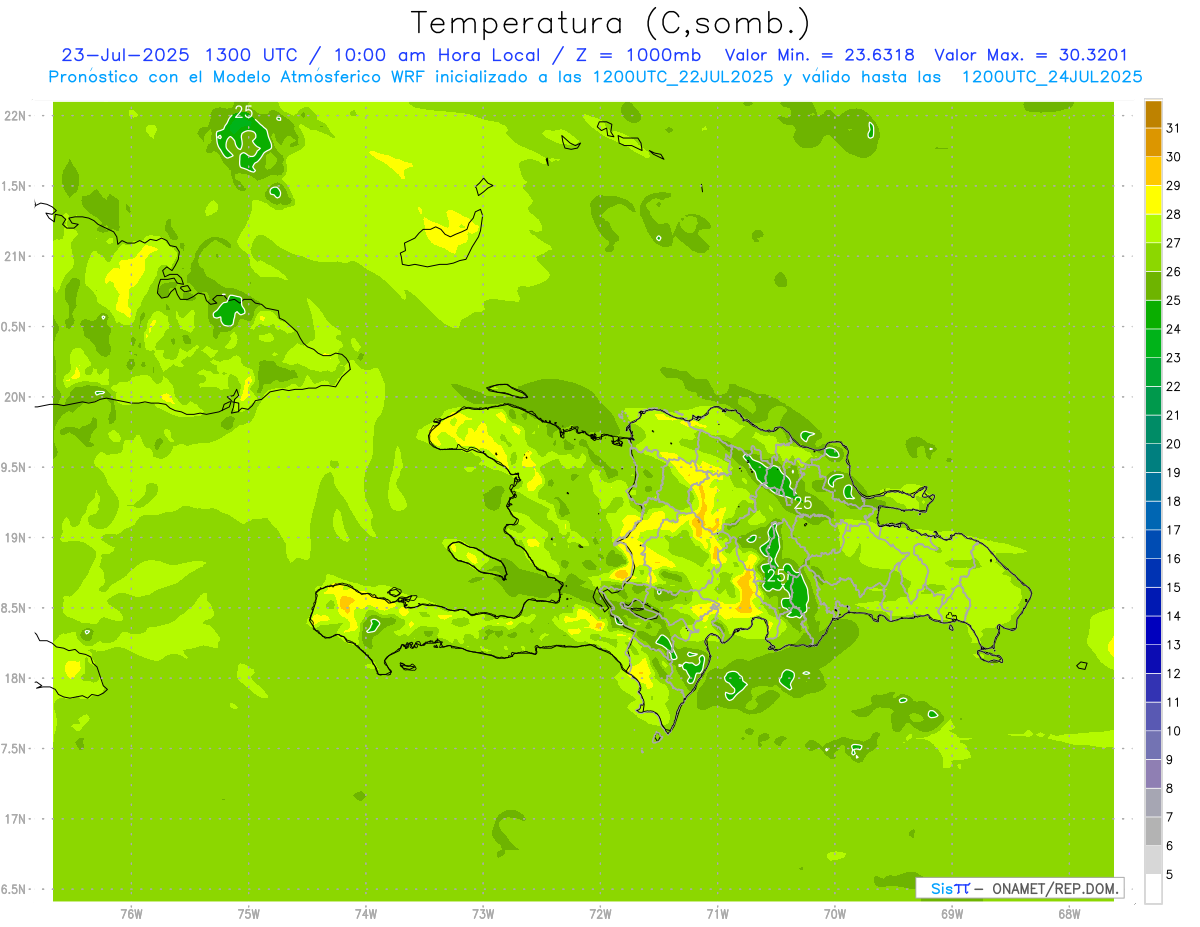Screen dimensions: 1200x927
Task: Click the 8.5N latitude label
Action: pyautogui.click(x=14, y=608)
